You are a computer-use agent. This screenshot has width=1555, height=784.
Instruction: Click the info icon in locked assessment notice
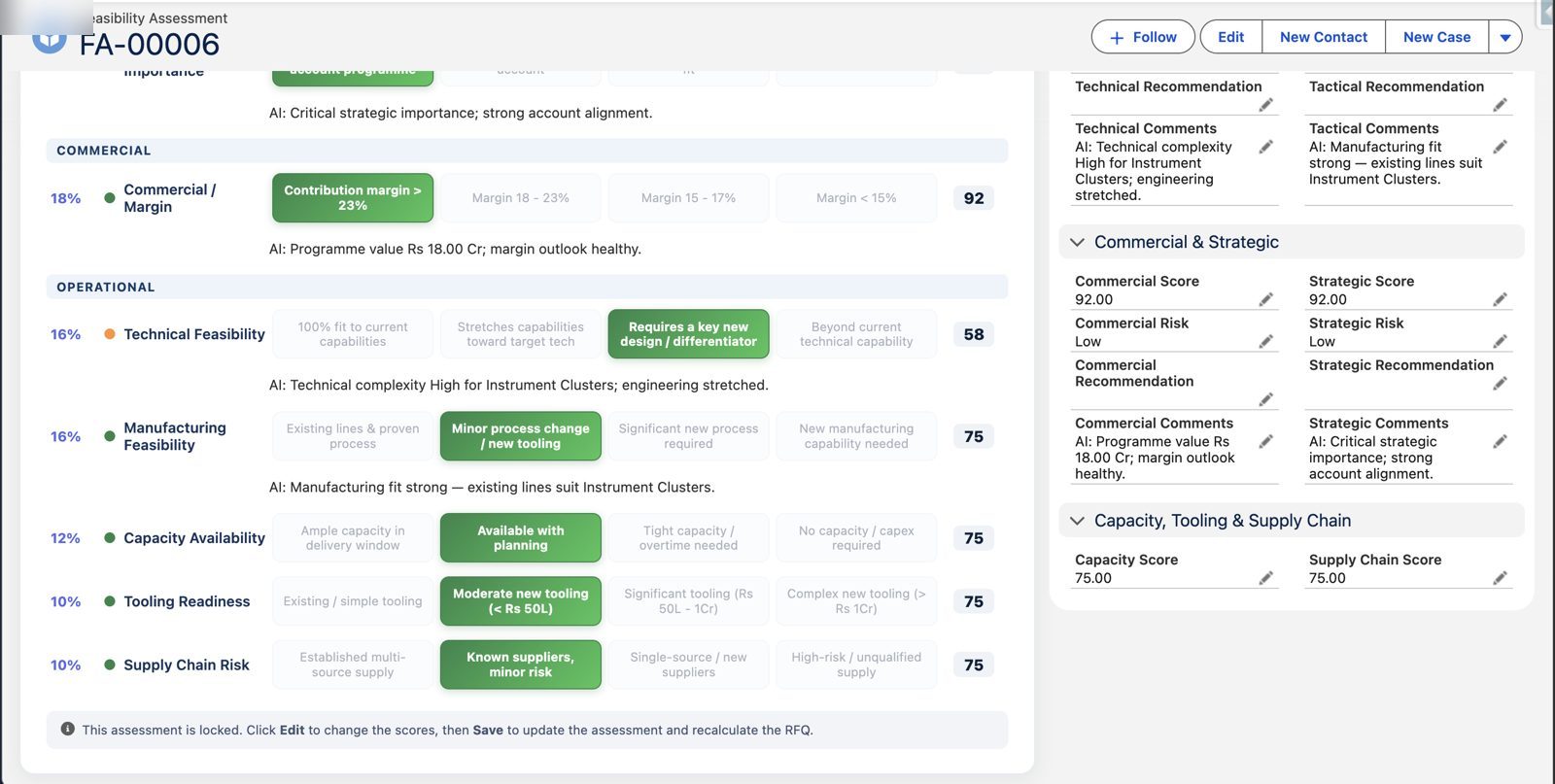pyautogui.click(x=68, y=729)
